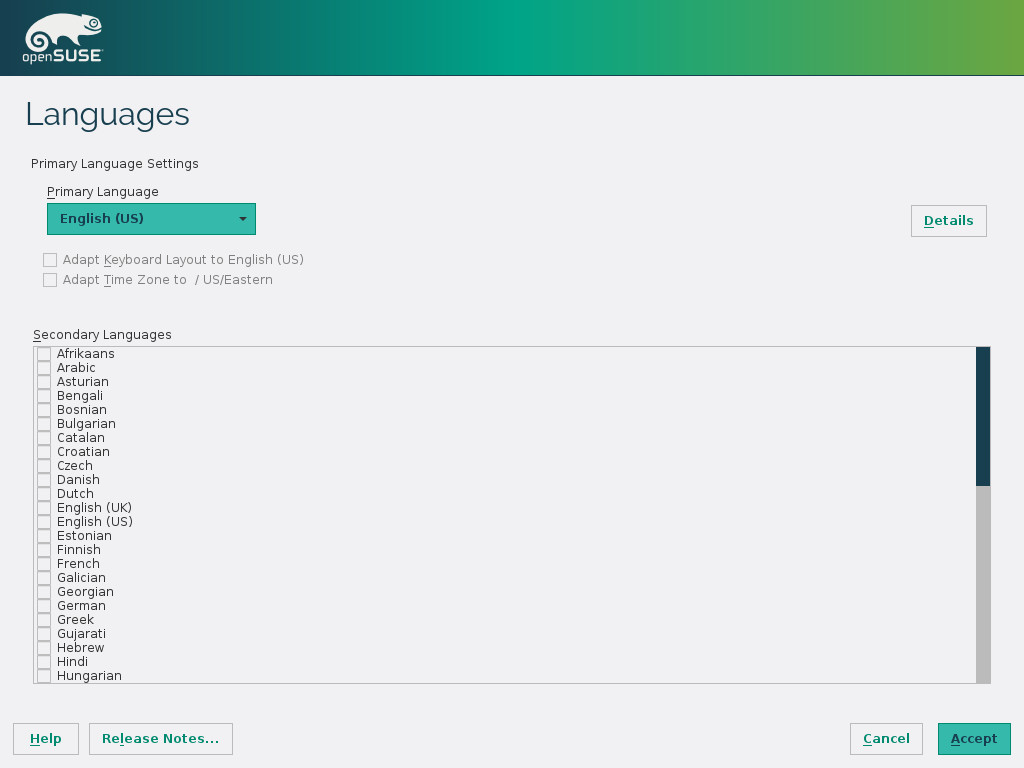Tick the French language checkbox
Viewport: 1024px width, 768px height.
click(44, 564)
